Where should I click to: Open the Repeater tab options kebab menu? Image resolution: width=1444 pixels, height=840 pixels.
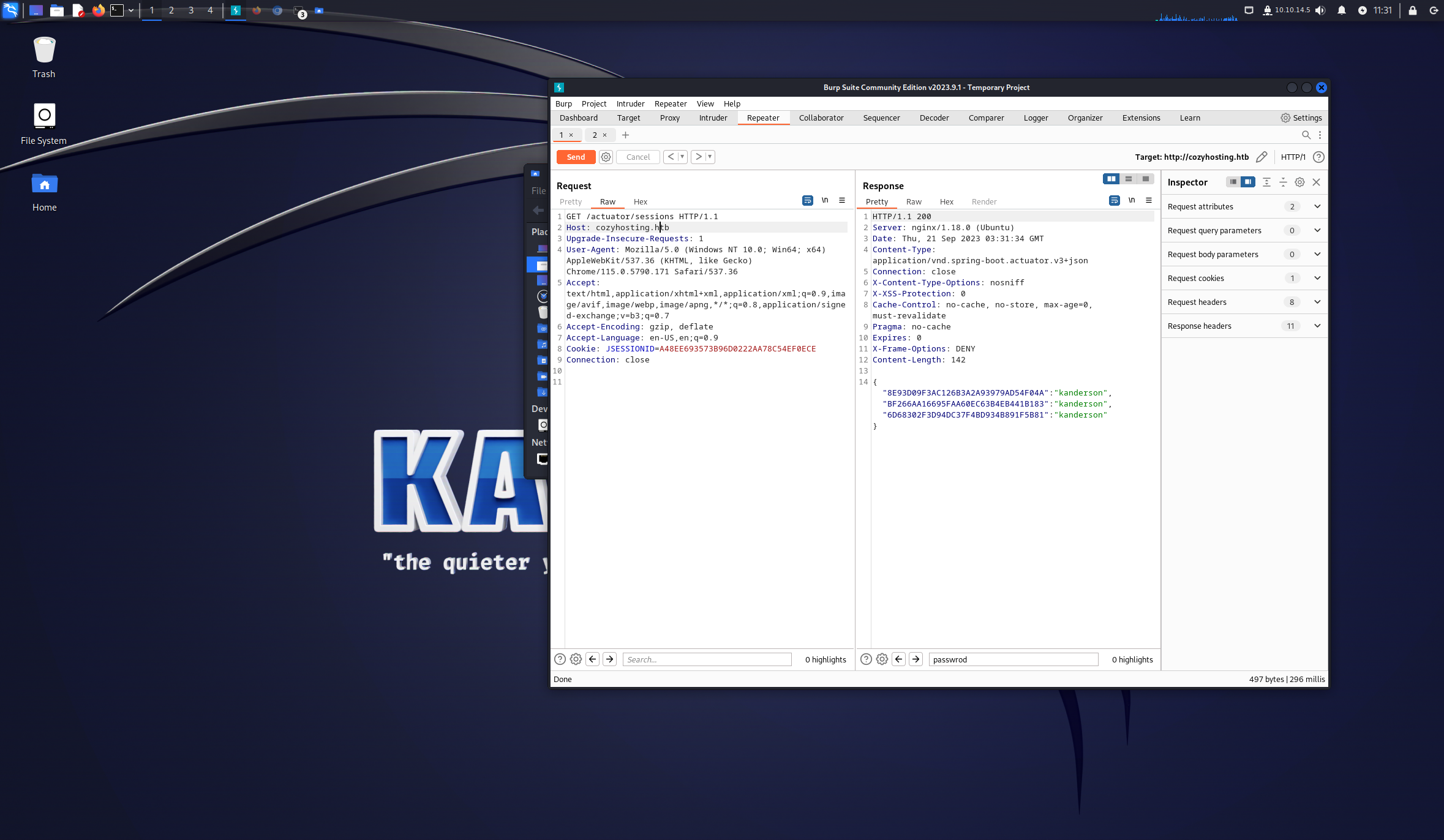pyautogui.click(x=1320, y=135)
